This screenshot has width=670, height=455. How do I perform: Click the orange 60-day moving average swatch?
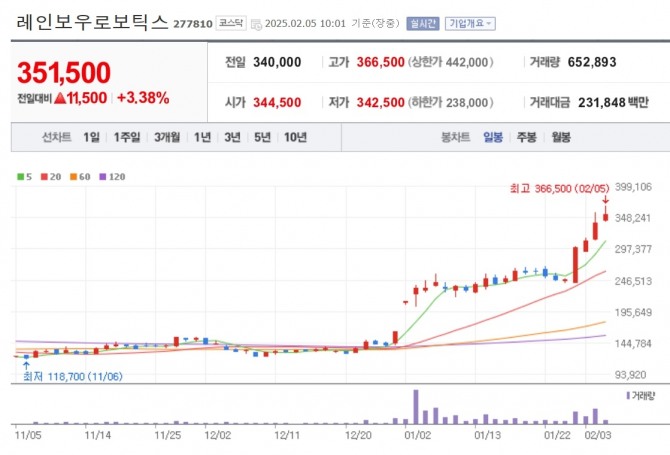(x=73, y=177)
